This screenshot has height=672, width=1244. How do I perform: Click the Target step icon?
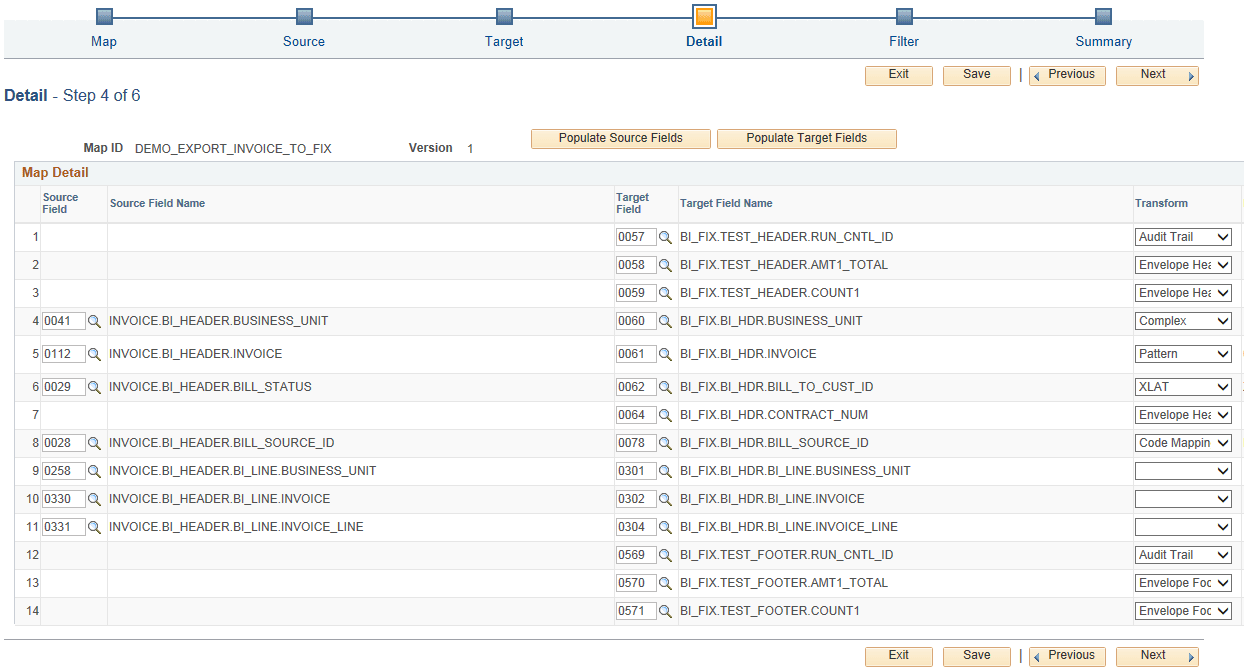click(504, 16)
